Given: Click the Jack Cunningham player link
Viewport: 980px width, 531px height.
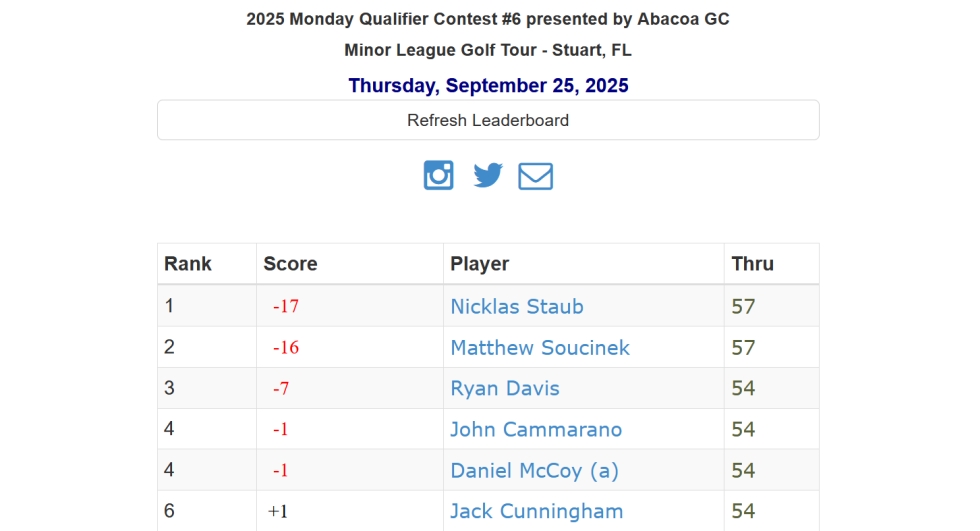Looking at the screenshot, I should coord(536,511).
